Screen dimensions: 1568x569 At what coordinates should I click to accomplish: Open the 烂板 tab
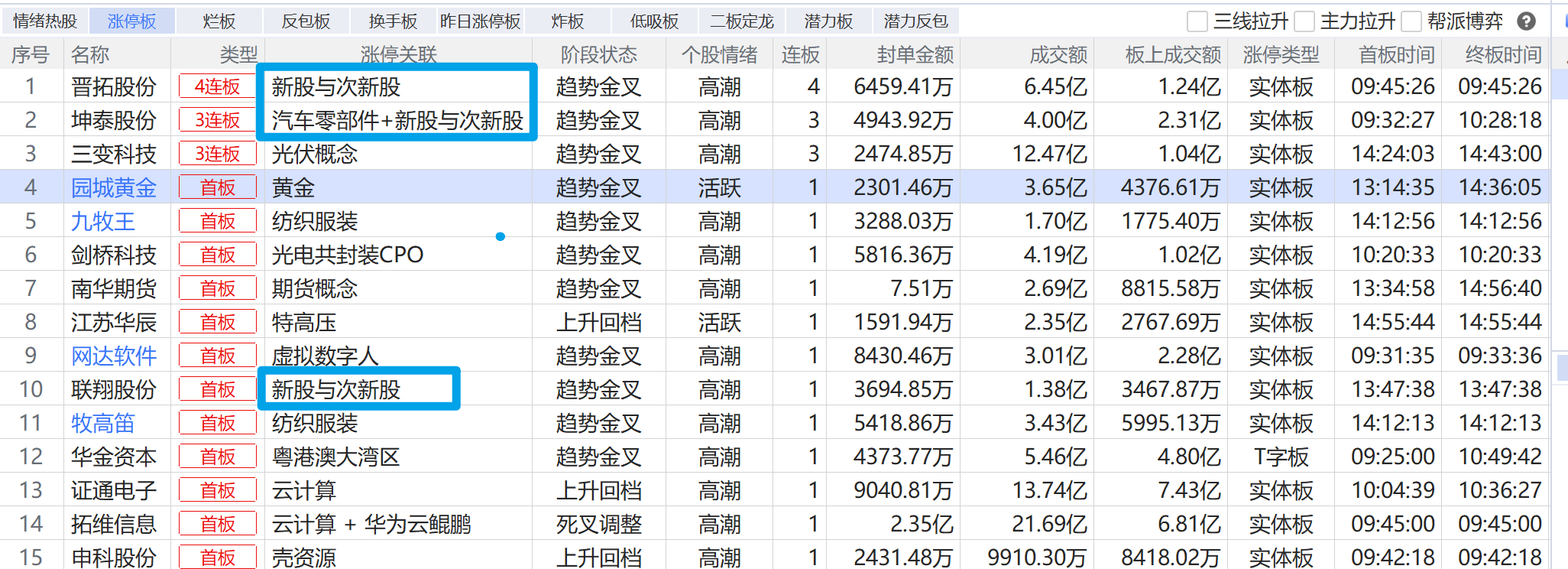click(x=219, y=21)
